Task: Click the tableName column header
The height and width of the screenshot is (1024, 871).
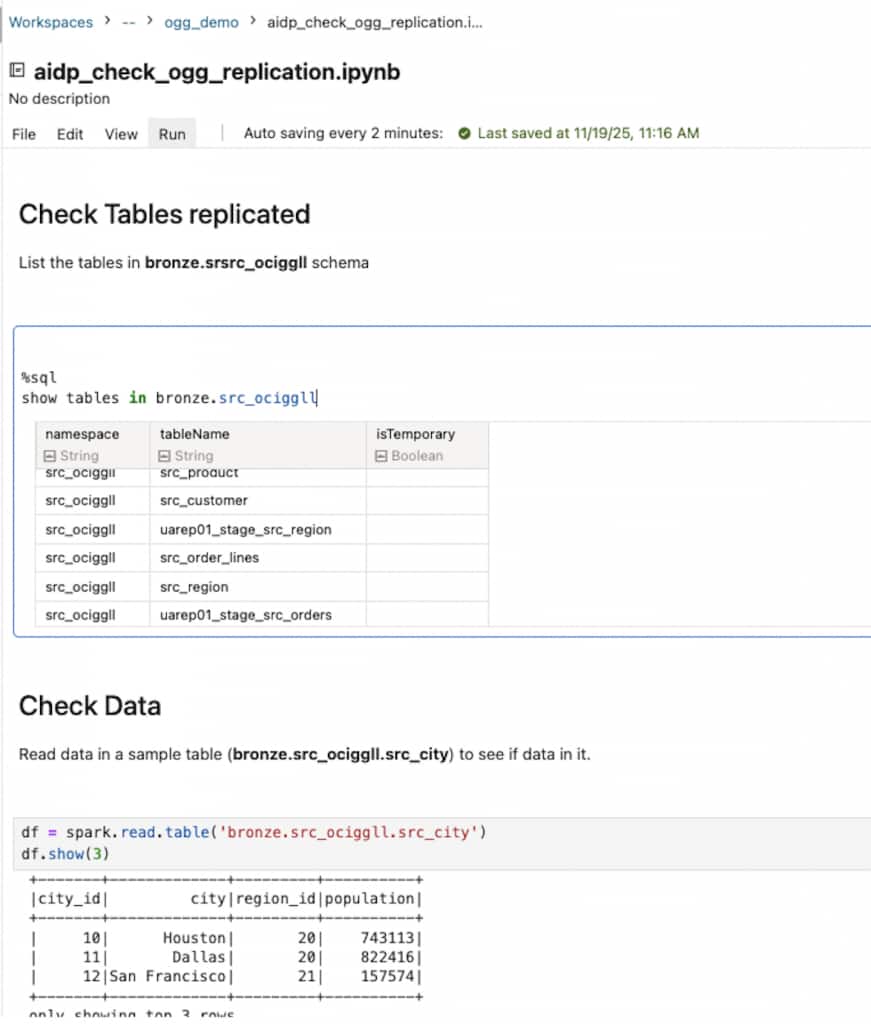Action: (x=194, y=434)
